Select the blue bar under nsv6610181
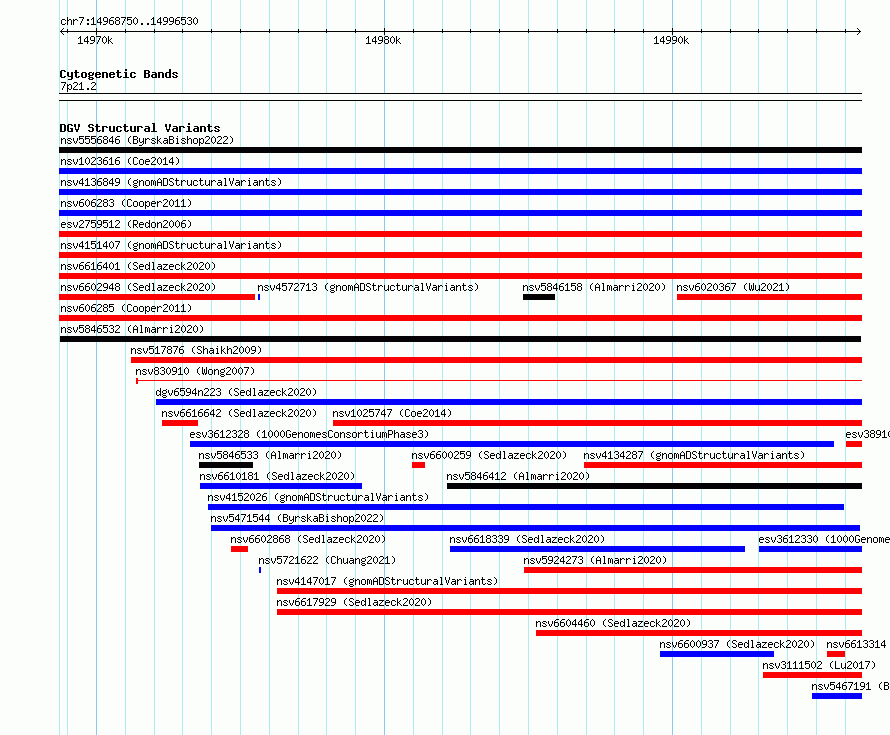 [281, 486]
